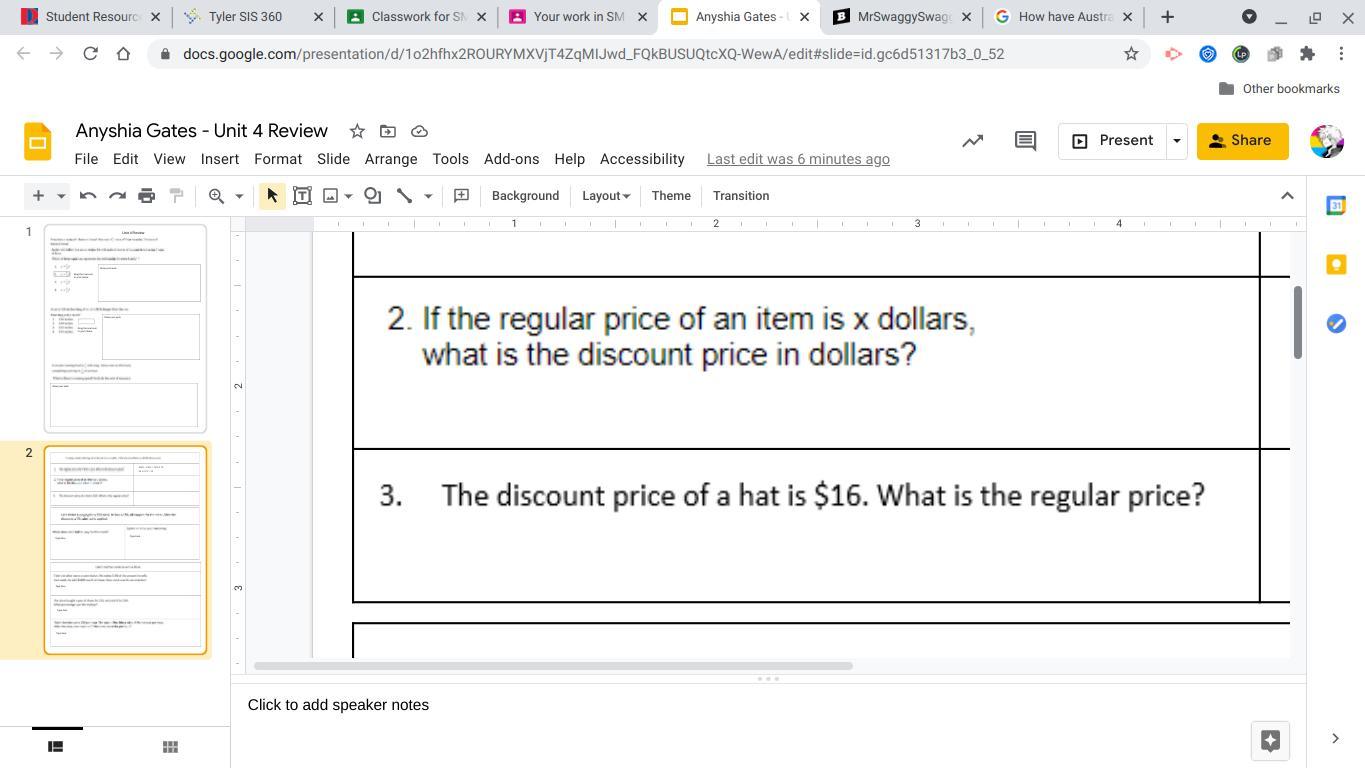Open the Google account avatar
The image size is (1365, 768).
coord(1326,141)
